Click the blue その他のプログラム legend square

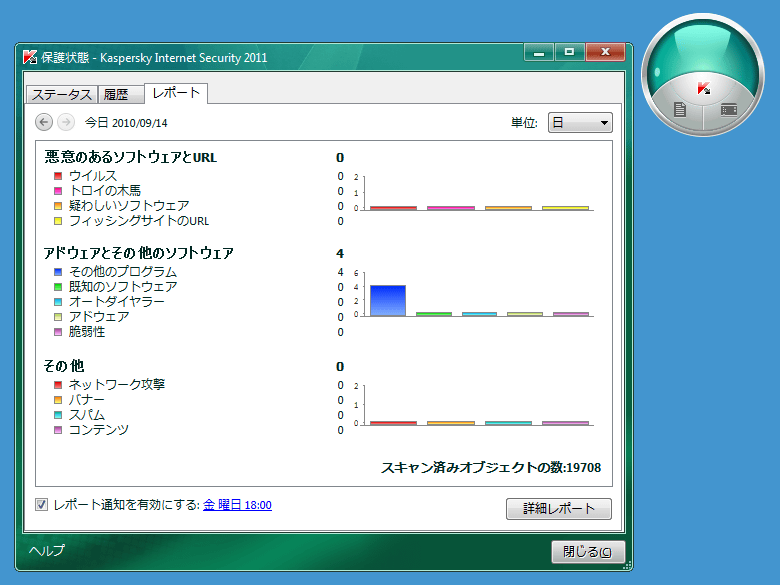[58, 272]
